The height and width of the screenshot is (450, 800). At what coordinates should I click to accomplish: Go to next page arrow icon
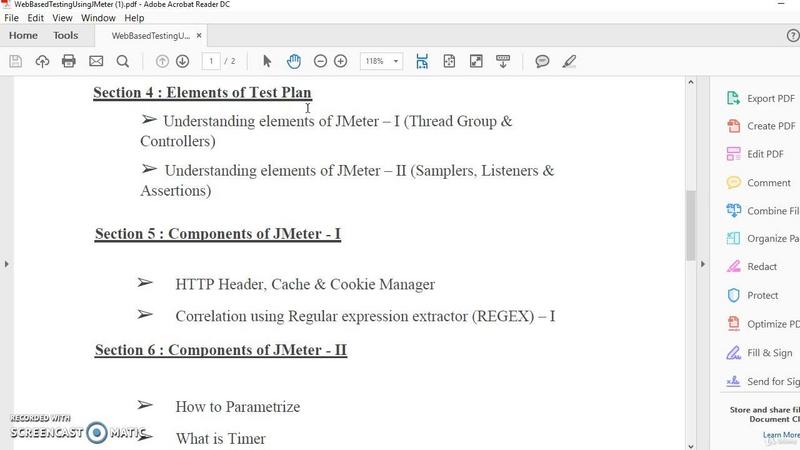[x=182, y=61]
